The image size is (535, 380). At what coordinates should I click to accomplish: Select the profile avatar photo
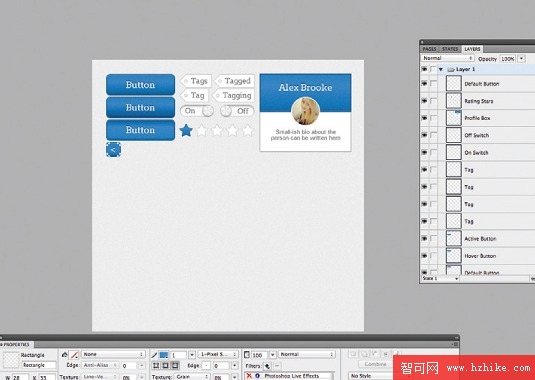click(x=305, y=111)
